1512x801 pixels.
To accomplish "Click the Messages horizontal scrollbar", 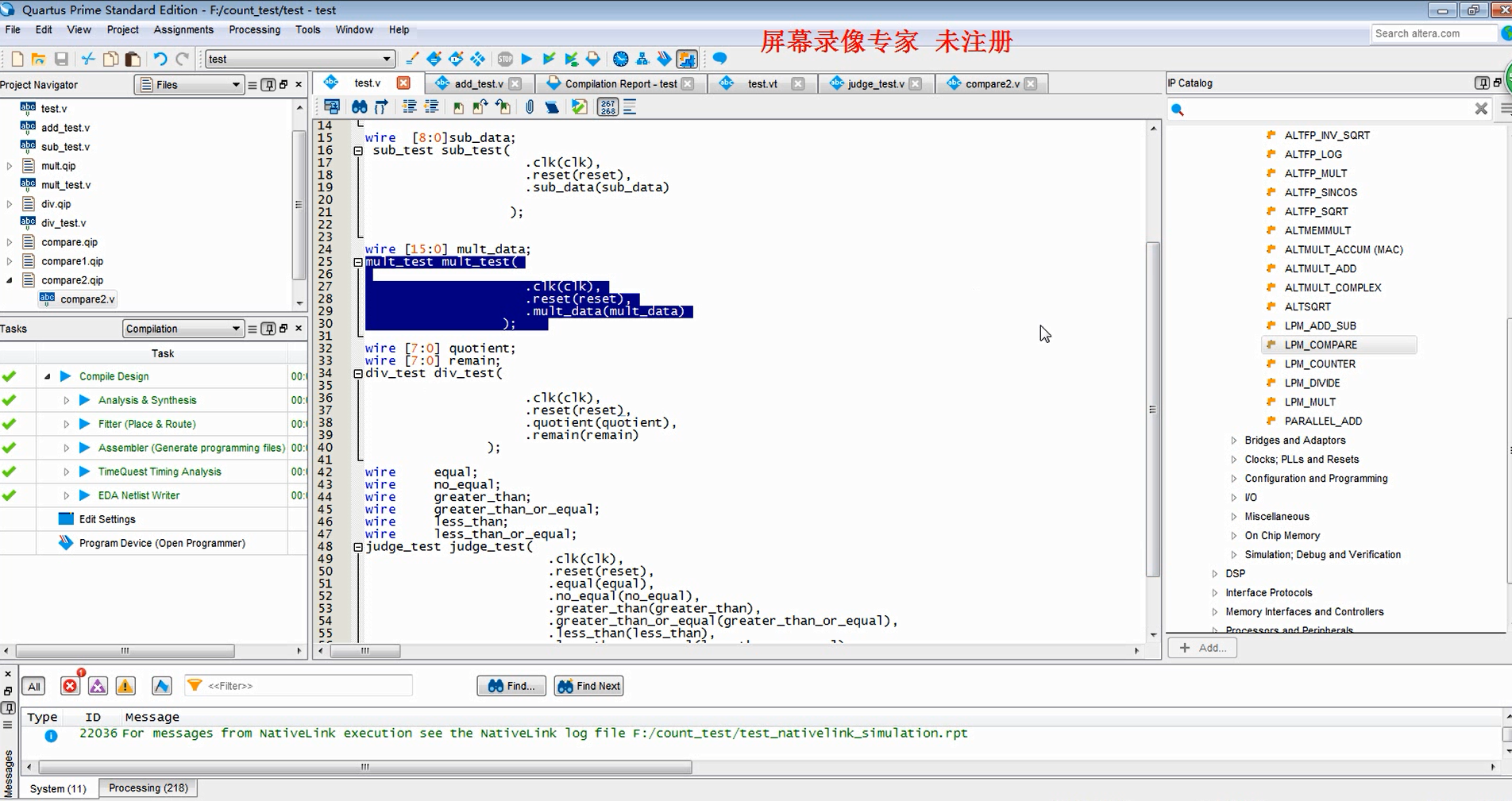I will click(365, 767).
